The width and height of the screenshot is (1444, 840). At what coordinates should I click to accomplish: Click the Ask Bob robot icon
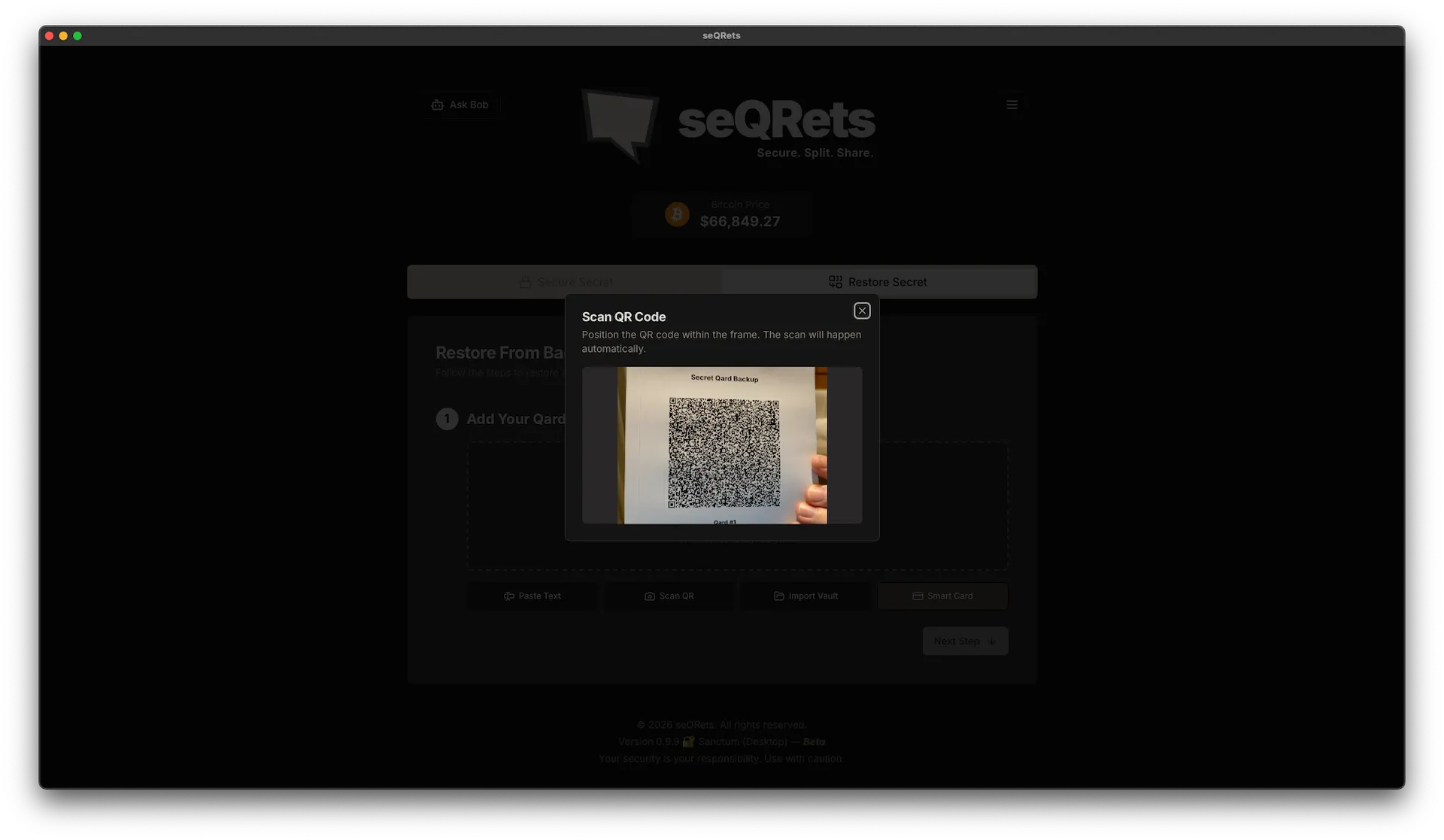click(437, 105)
